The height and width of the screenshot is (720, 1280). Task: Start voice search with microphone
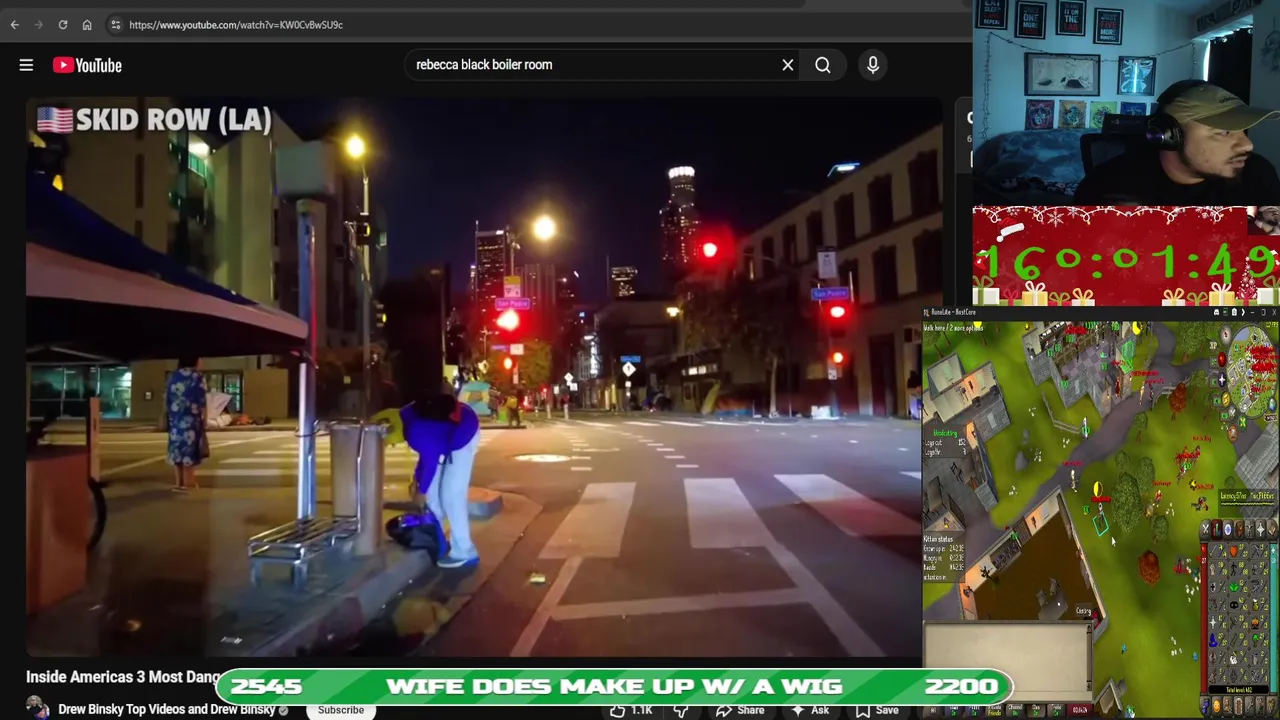coord(873,65)
